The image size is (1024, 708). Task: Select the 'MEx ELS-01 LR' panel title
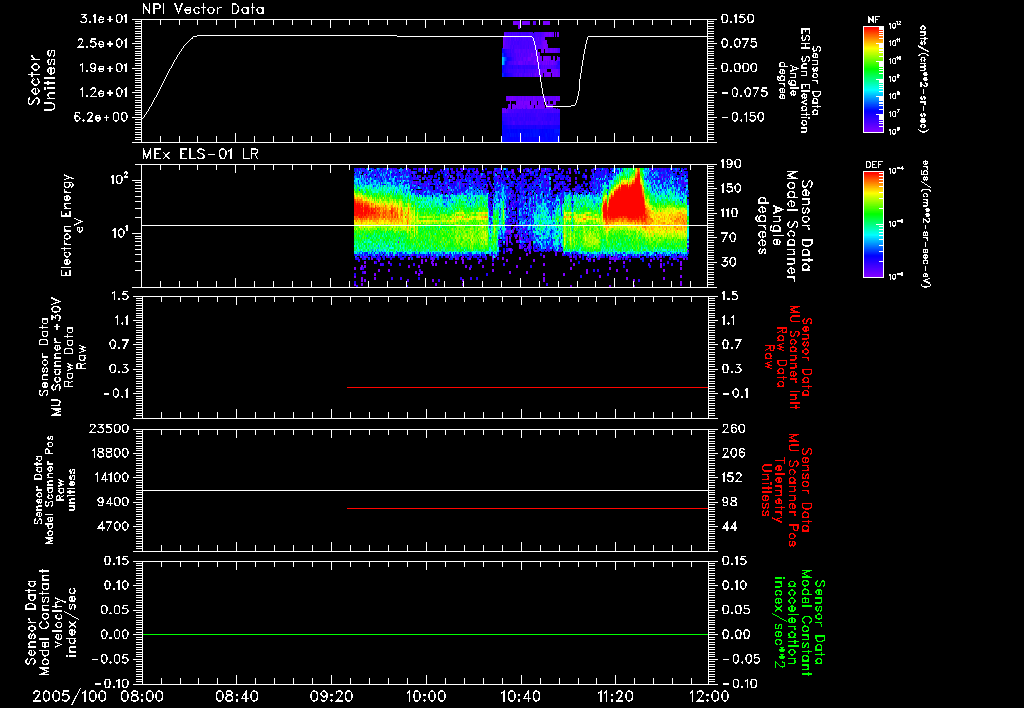(200, 154)
